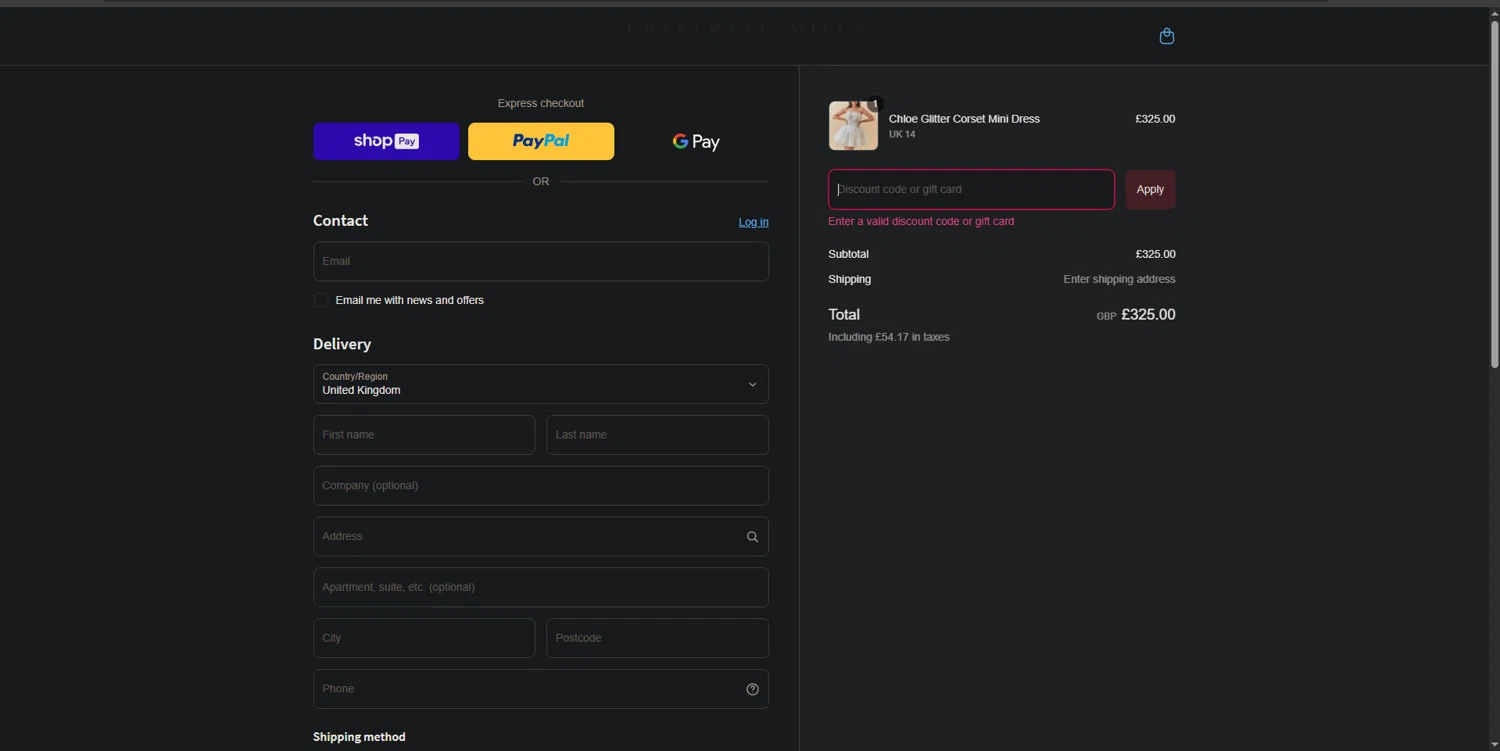Open the shopping bag cart icon
Image resolution: width=1500 pixels, height=751 pixels.
point(1166,36)
